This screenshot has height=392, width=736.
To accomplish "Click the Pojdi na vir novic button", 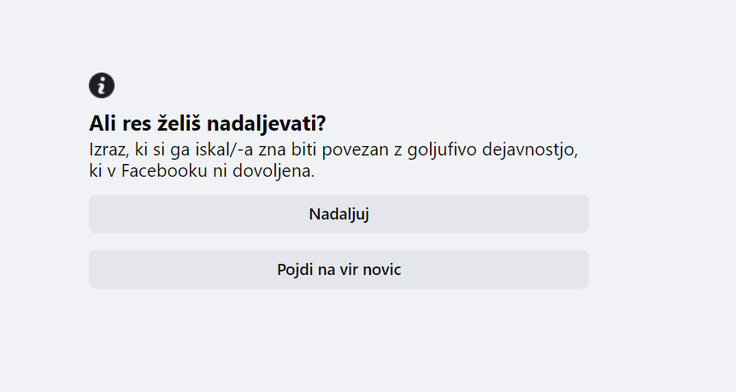I will (x=339, y=269).
